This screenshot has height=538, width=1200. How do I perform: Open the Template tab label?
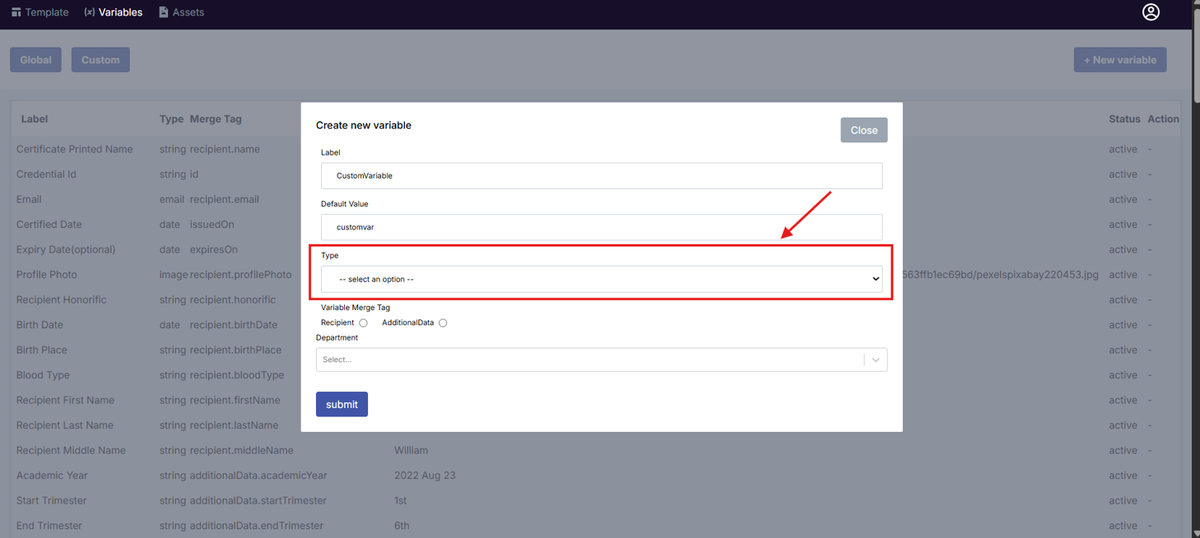[x=47, y=13]
